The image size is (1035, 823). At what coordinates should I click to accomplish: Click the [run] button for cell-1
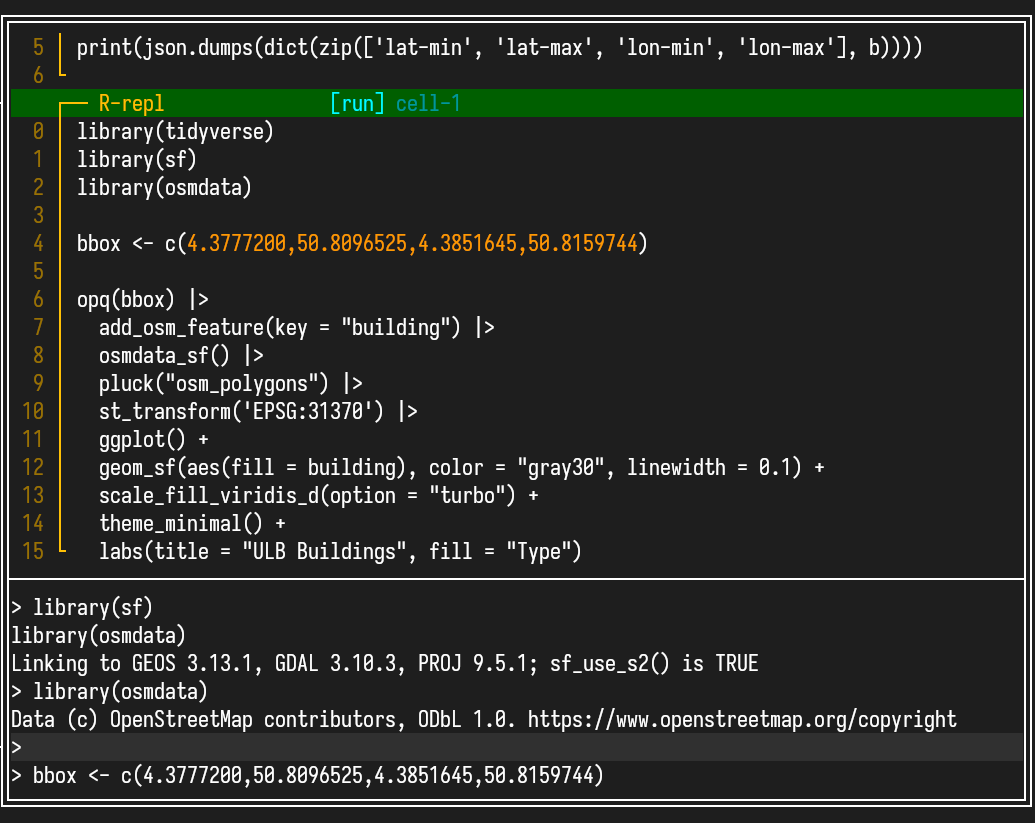[357, 103]
